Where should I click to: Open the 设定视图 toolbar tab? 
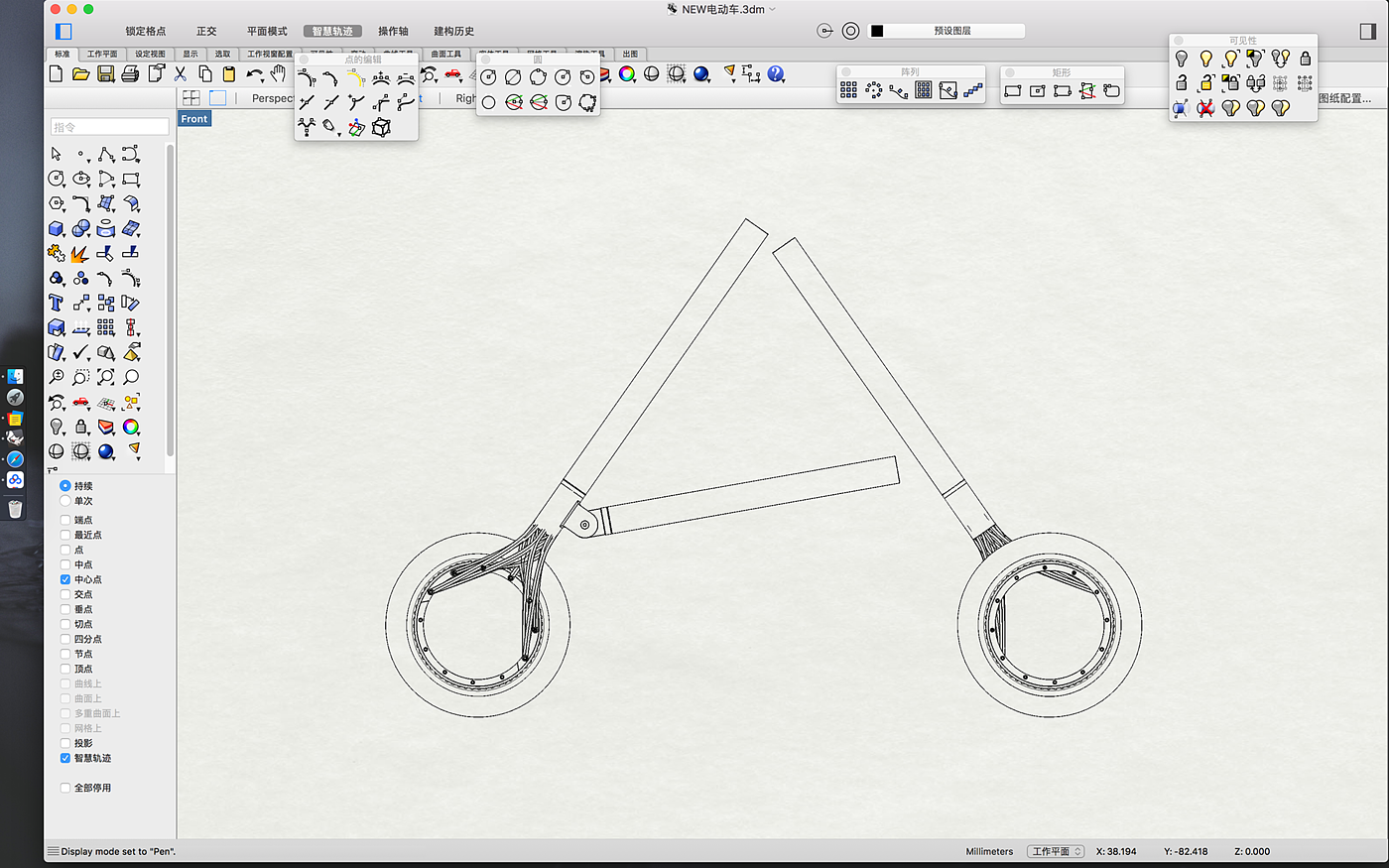tap(150, 54)
